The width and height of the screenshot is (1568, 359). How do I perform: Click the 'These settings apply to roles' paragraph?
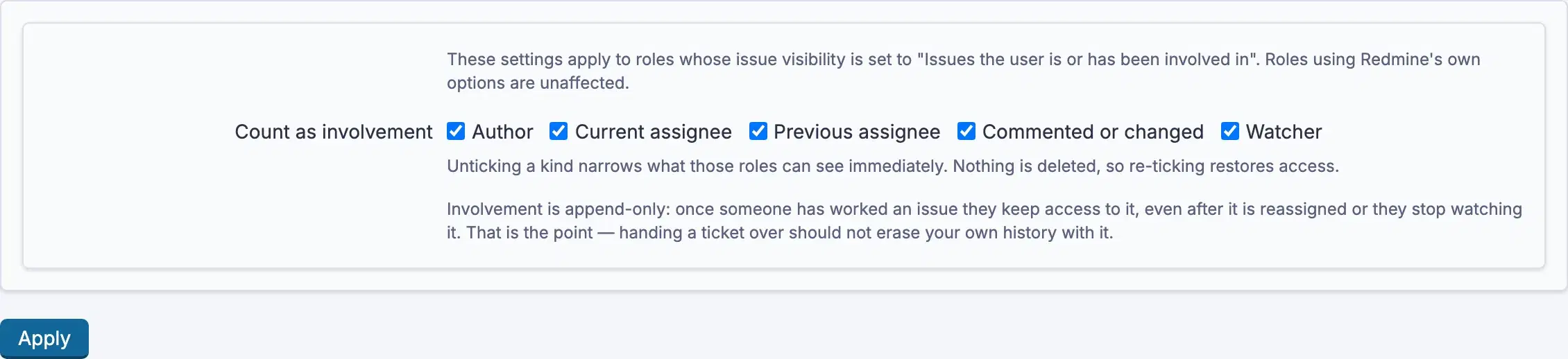tap(964, 71)
